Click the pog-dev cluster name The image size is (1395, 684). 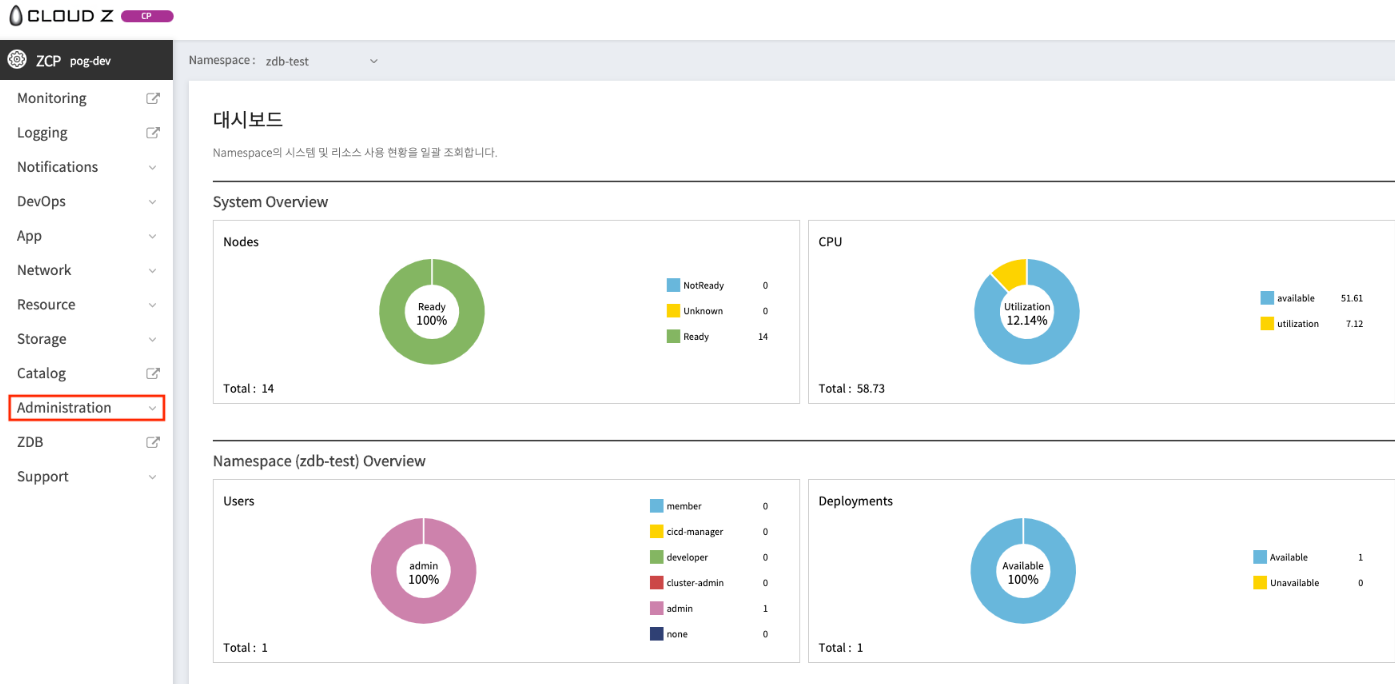click(x=90, y=61)
